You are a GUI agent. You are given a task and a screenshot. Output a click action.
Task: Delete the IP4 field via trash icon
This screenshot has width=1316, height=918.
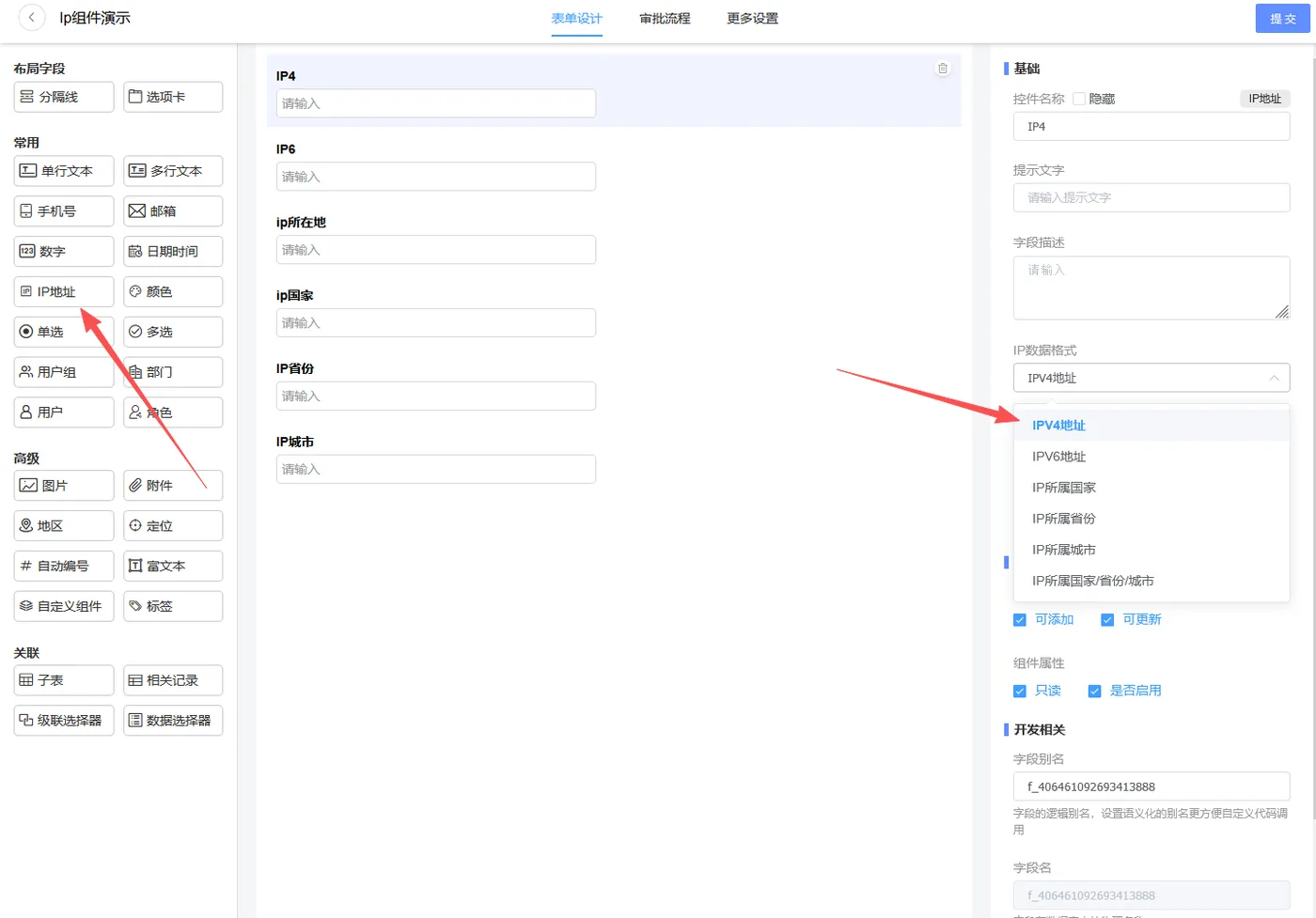pyautogui.click(x=943, y=69)
